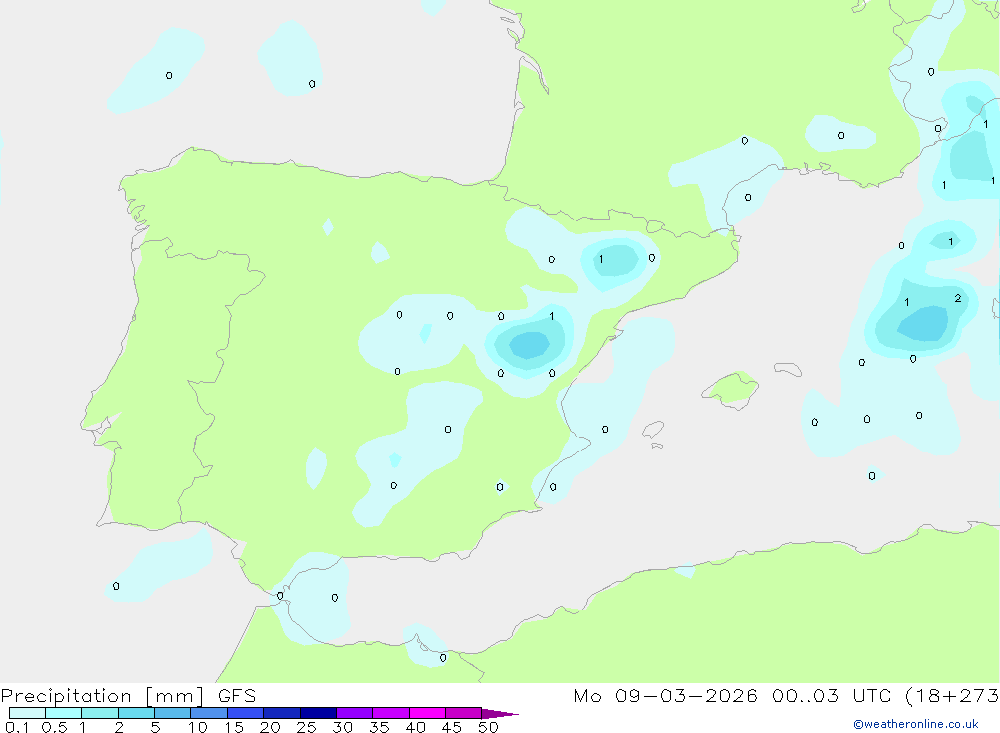Pick the 10–15 mm blue legend swatch
The width and height of the screenshot is (1000, 733).
pyautogui.click(x=209, y=713)
